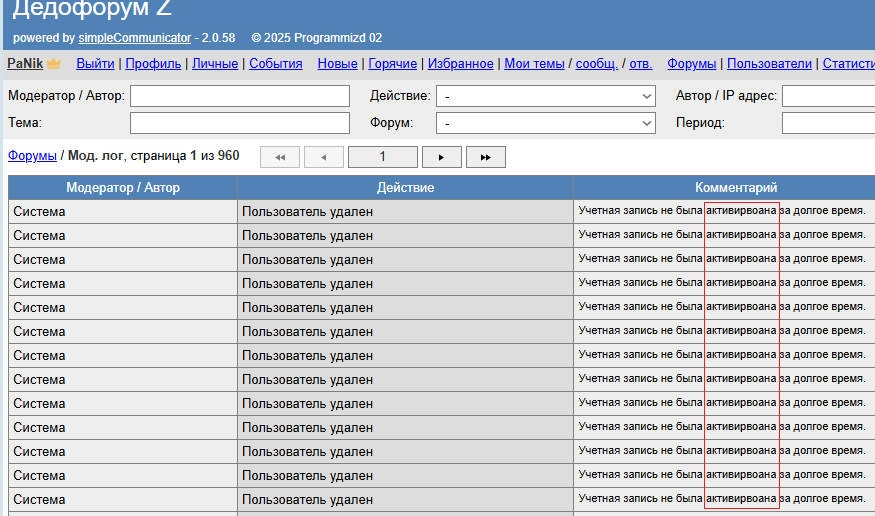Screen dimensions: 875x516
Task: Focus the Модератор / Автор input field
Action: coord(239,96)
